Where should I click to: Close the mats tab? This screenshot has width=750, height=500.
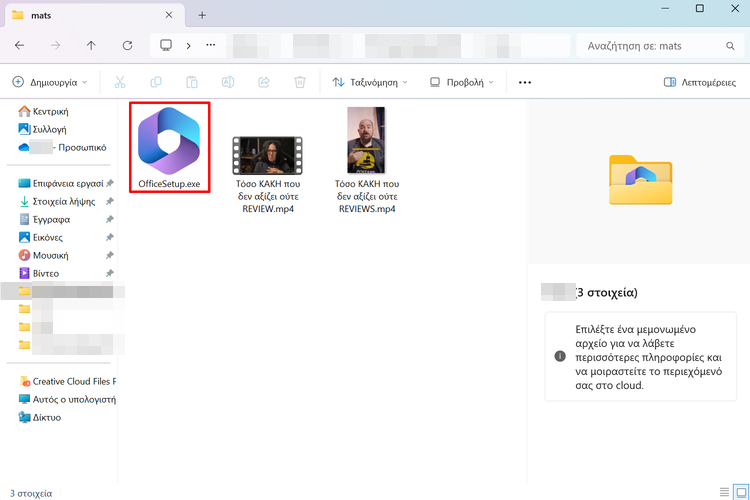[x=169, y=15]
